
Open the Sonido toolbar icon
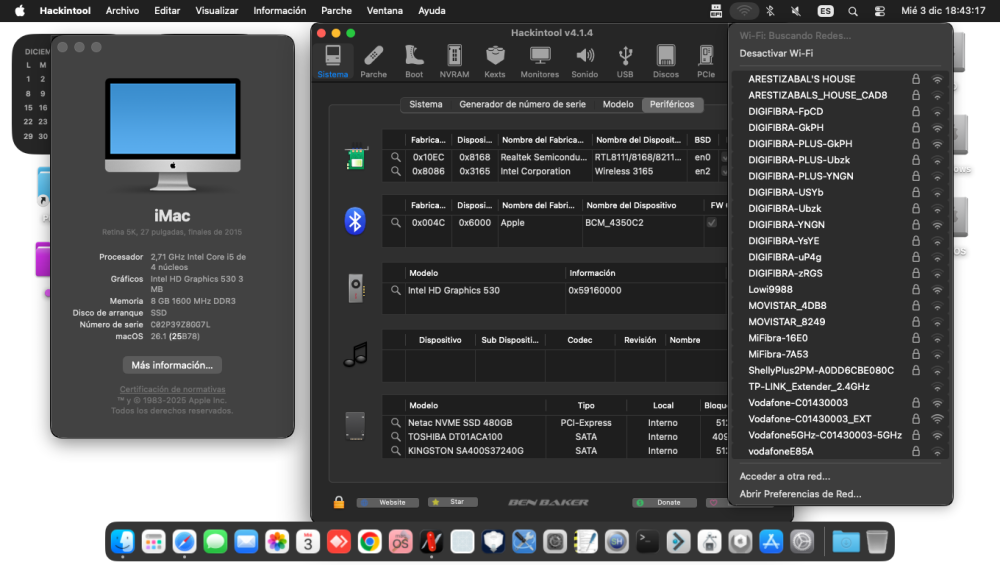584,61
